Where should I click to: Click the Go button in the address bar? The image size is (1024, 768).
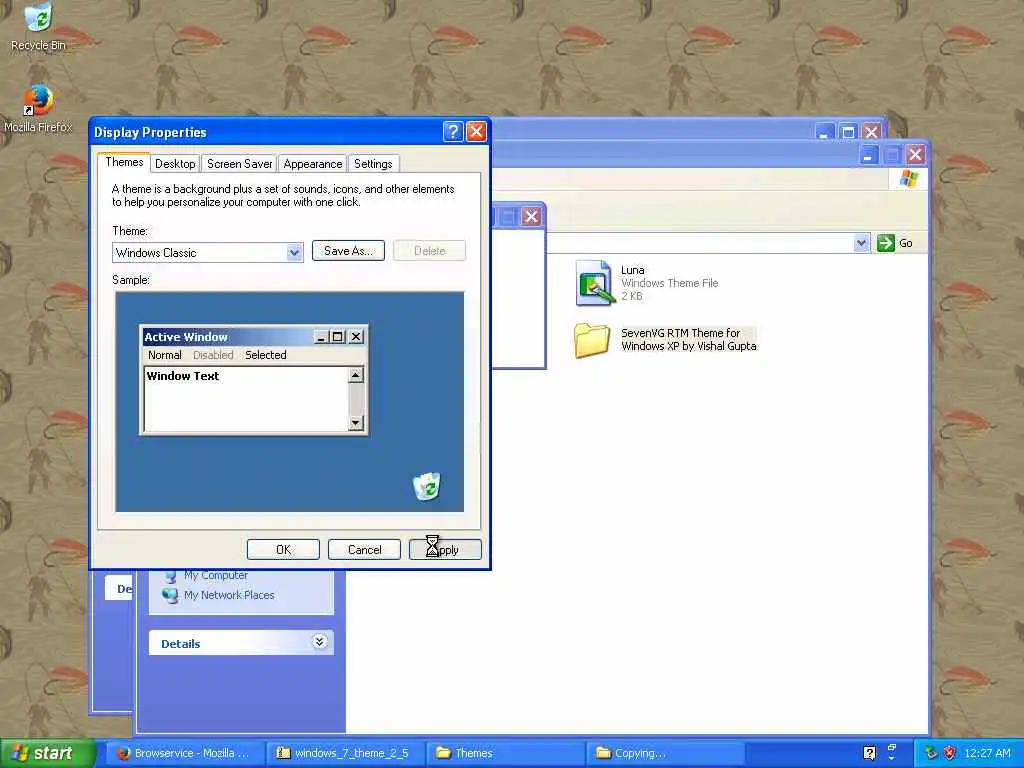click(x=895, y=243)
